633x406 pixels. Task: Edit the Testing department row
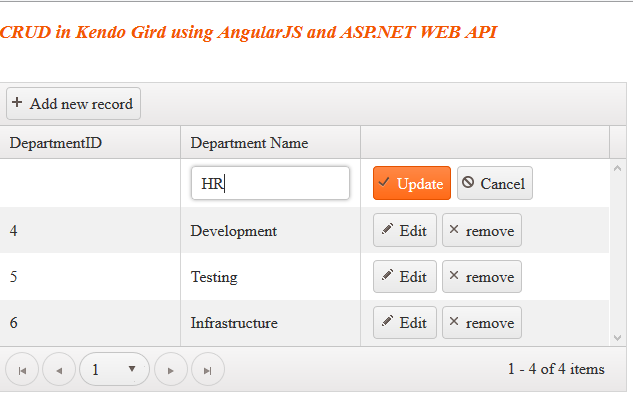[x=404, y=277]
